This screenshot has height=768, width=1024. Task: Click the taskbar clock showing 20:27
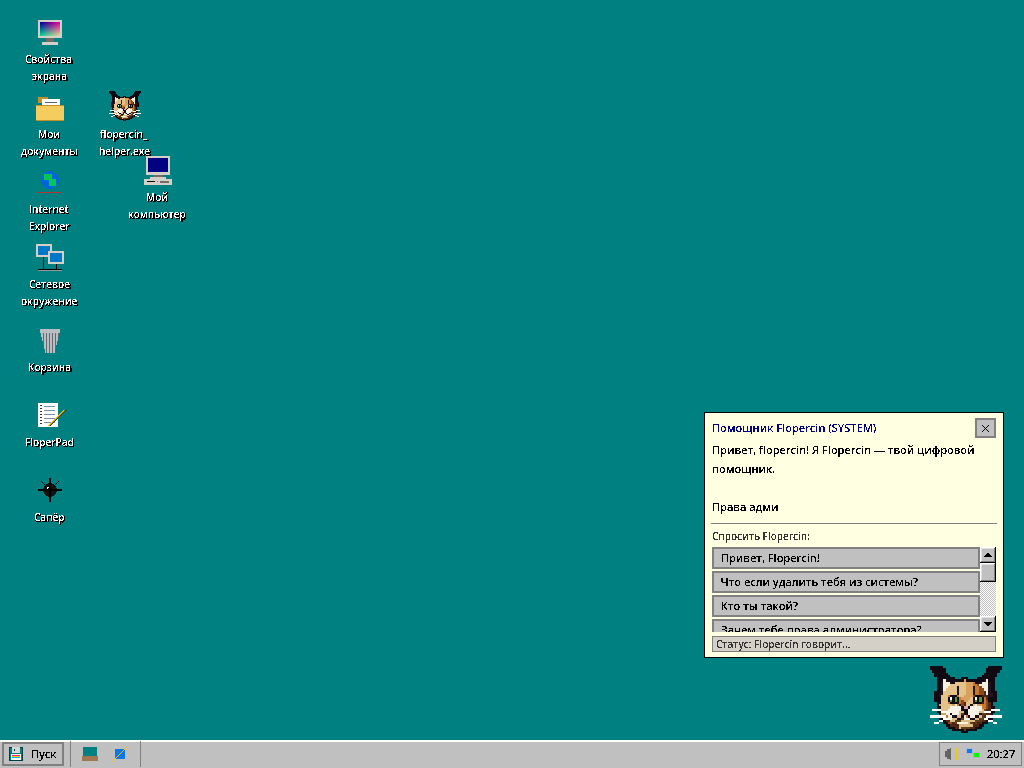[1001, 754]
